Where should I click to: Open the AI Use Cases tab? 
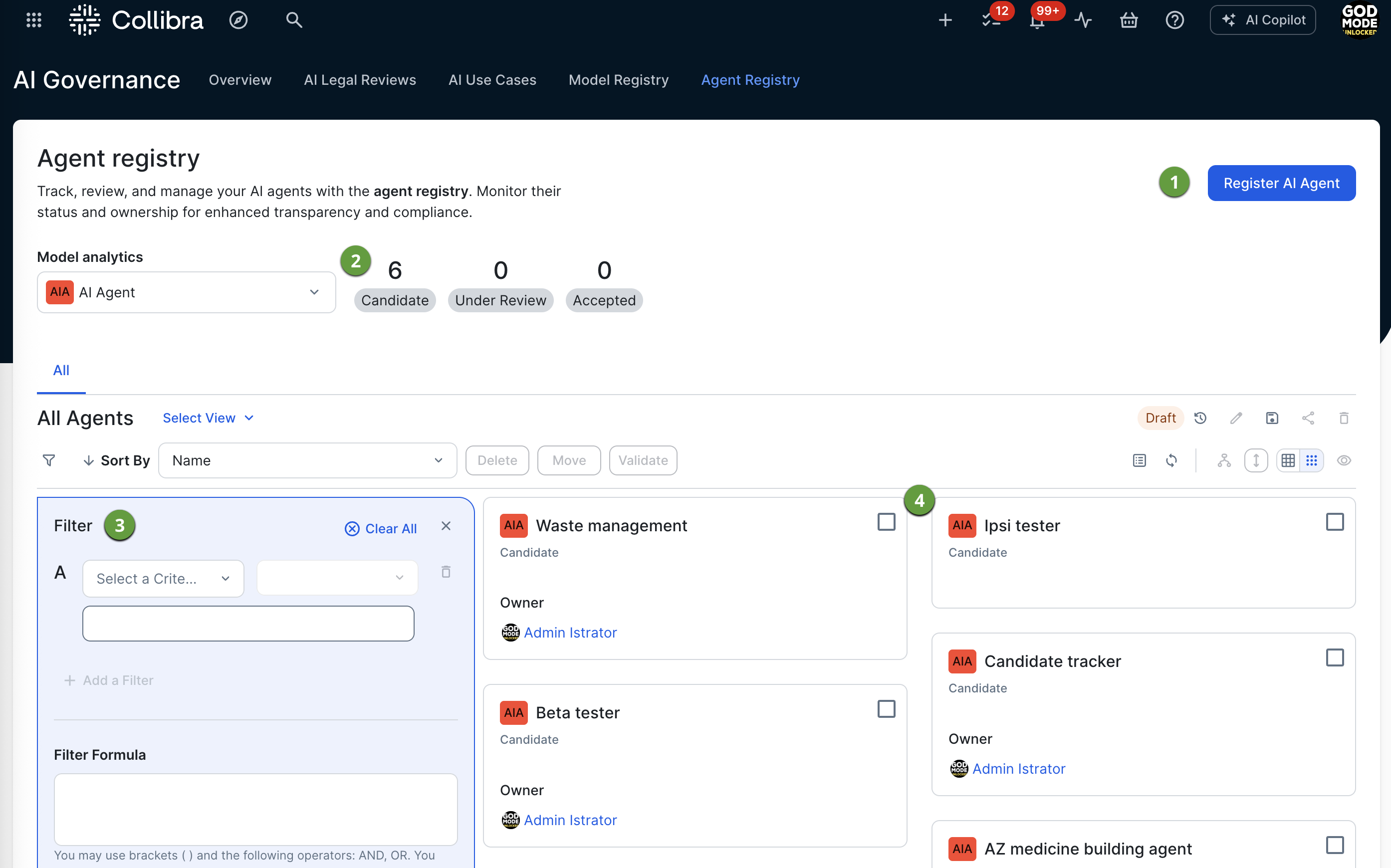point(492,80)
